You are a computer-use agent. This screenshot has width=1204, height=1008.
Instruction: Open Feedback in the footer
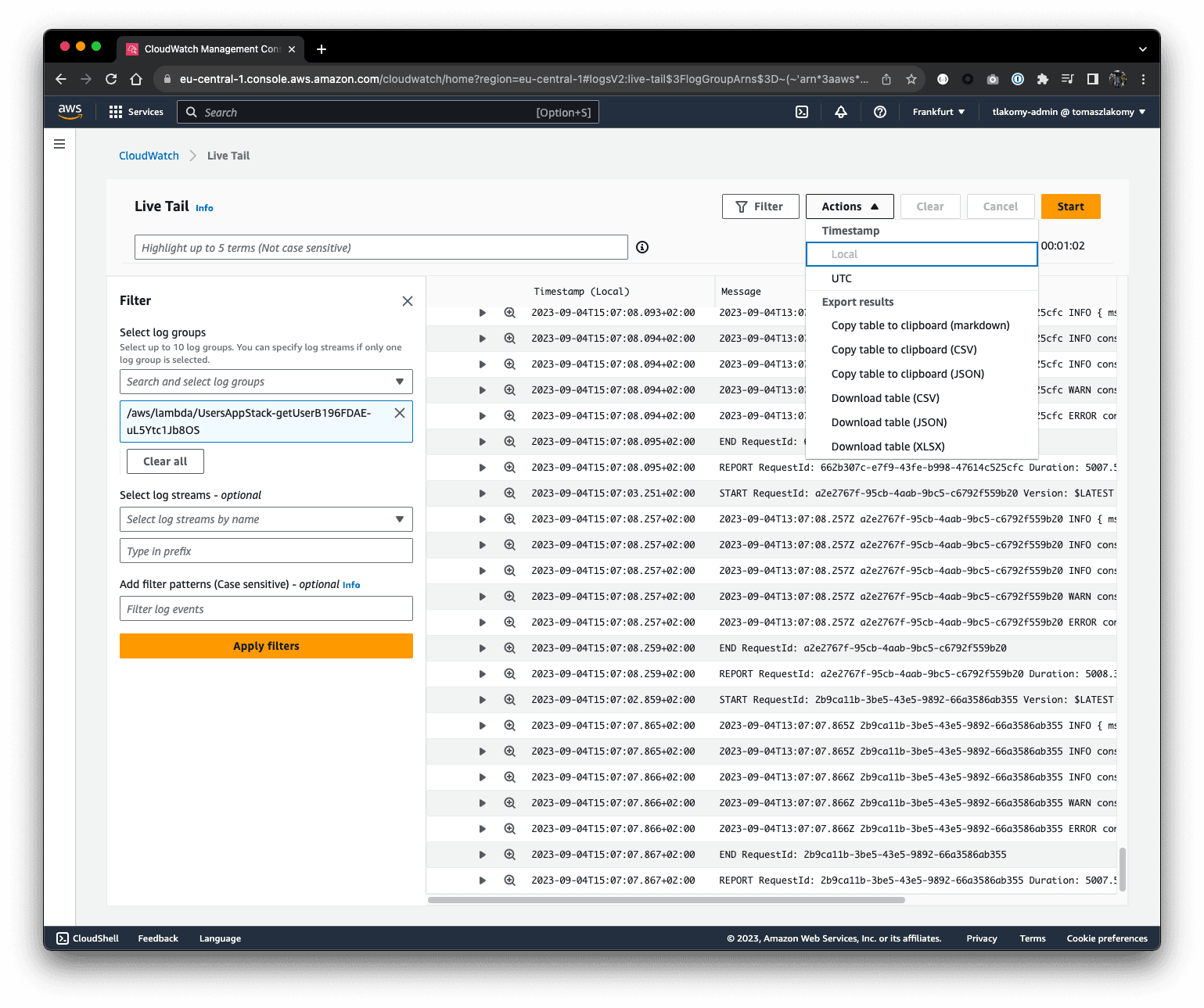[158, 938]
